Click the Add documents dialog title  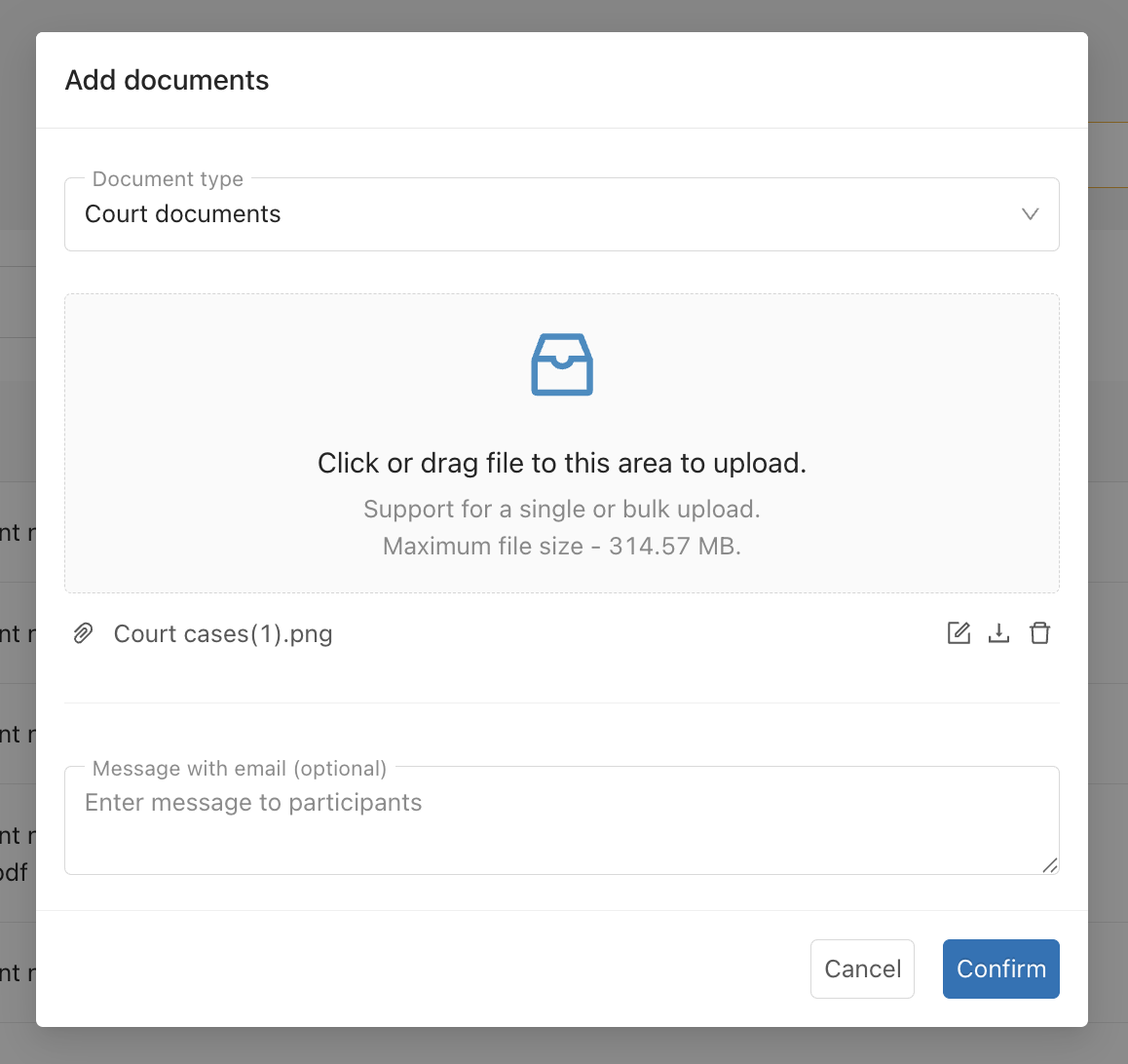[167, 80]
